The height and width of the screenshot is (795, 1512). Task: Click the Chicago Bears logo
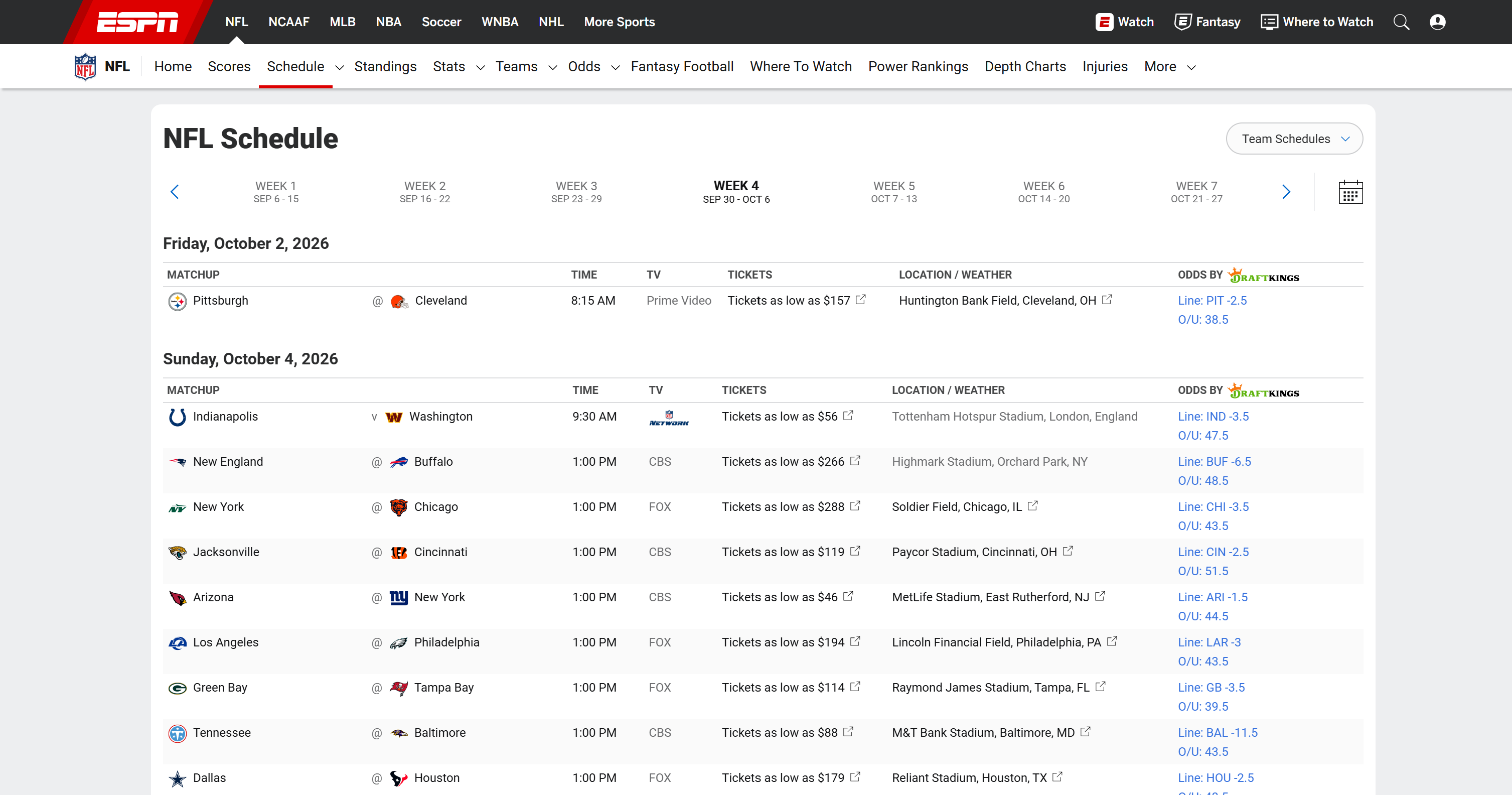point(398,507)
